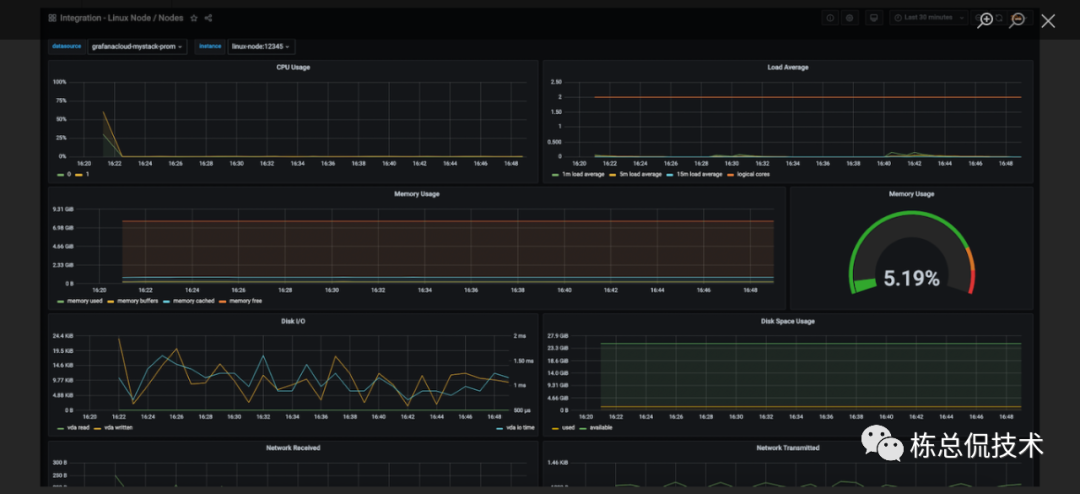Open the Network Received panel title menu
Viewport: 1080px width, 494px height.
click(x=293, y=448)
